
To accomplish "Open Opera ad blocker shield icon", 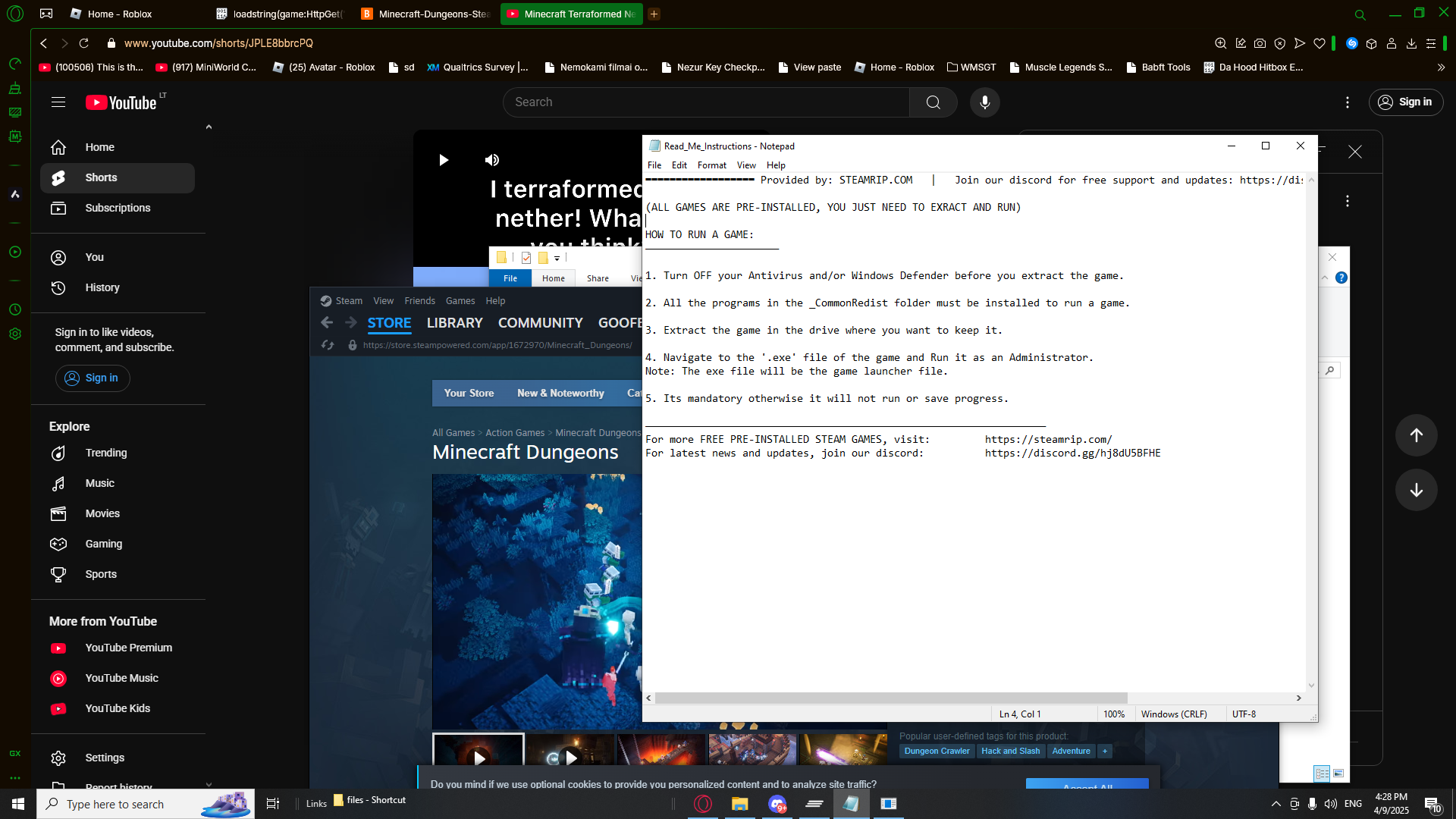I will pos(1280,44).
